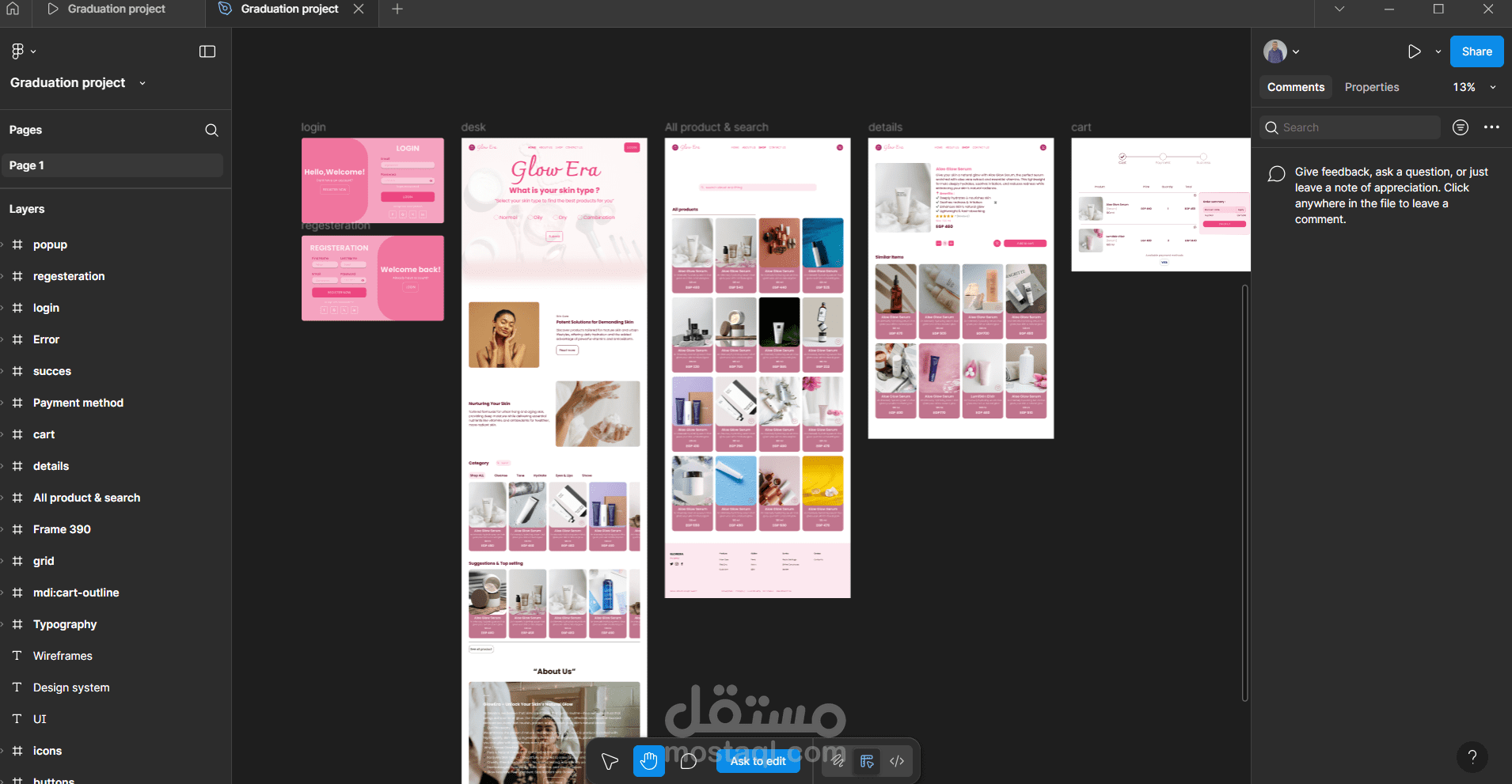Open the tab list chevron in title bar
1512x784 pixels.
(x=1339, y=9)
